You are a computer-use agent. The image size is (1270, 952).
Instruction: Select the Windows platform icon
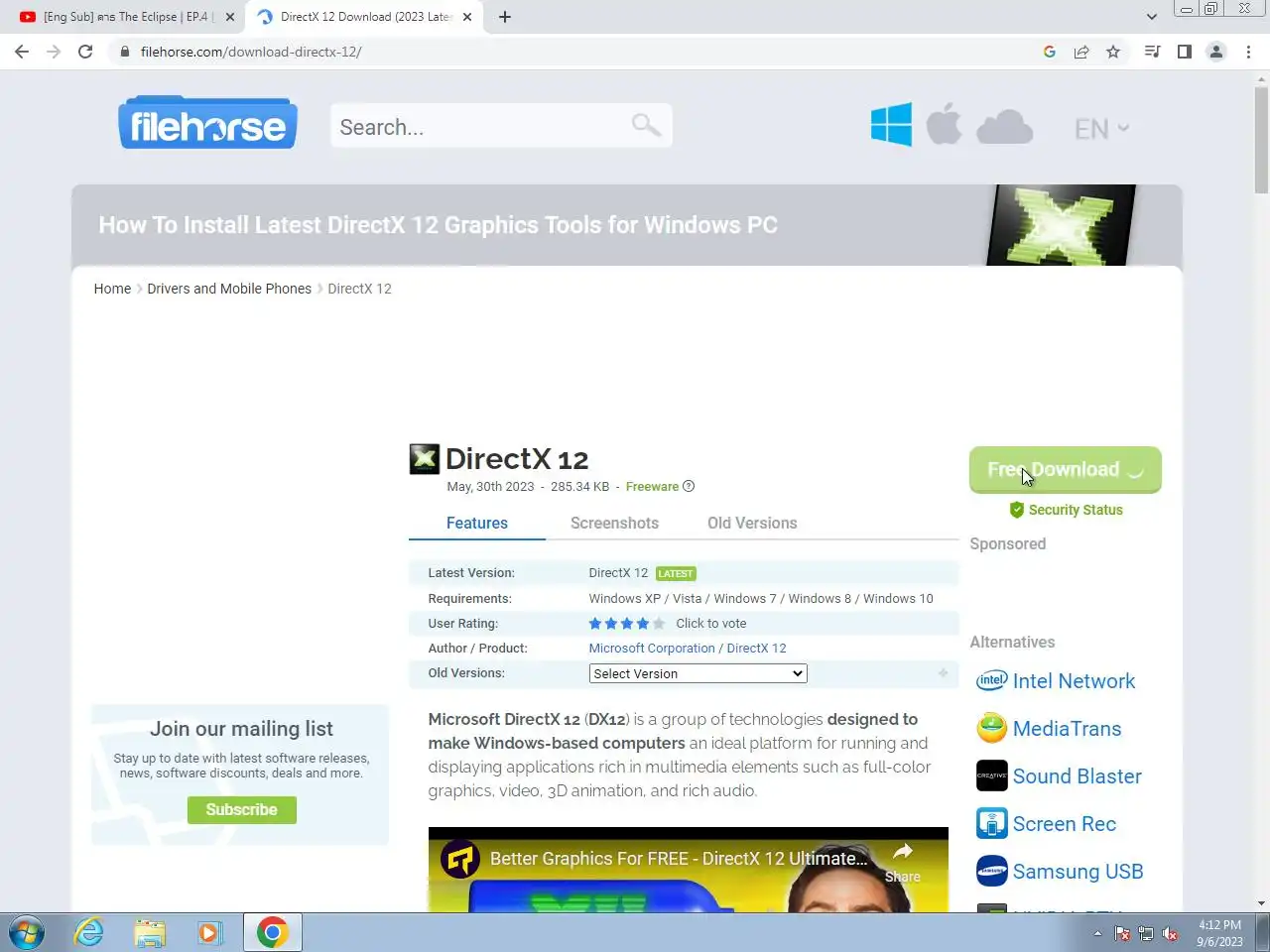click(x=891, y=125)
